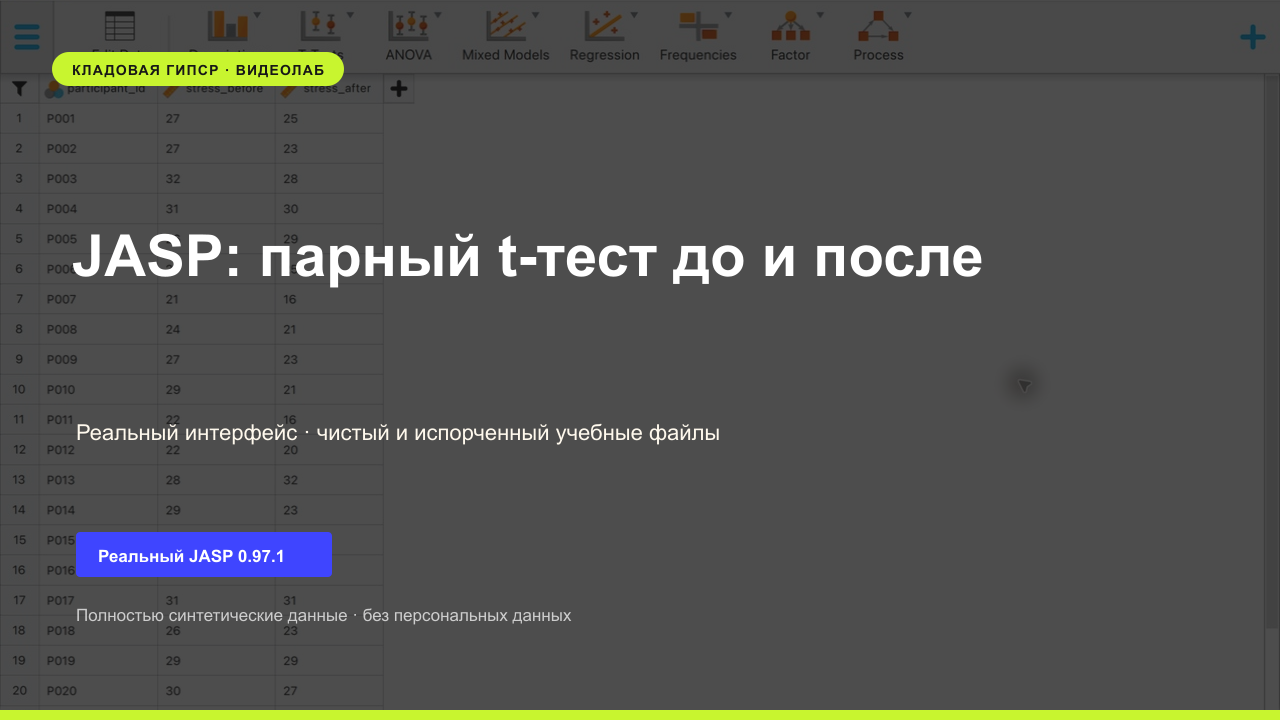Open the ANOVA module menu
The height and width of the screenshot is (720, 1280).
click(x=408, y=35)
